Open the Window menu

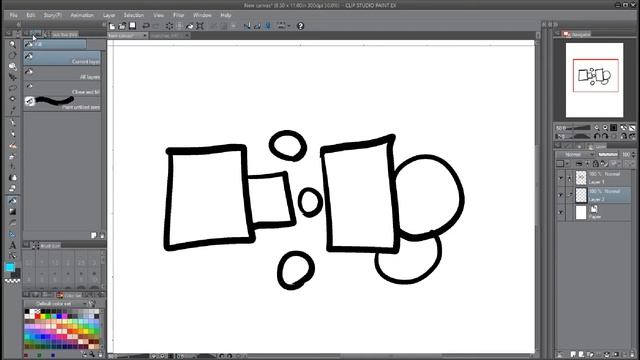[x=202, y=15]
